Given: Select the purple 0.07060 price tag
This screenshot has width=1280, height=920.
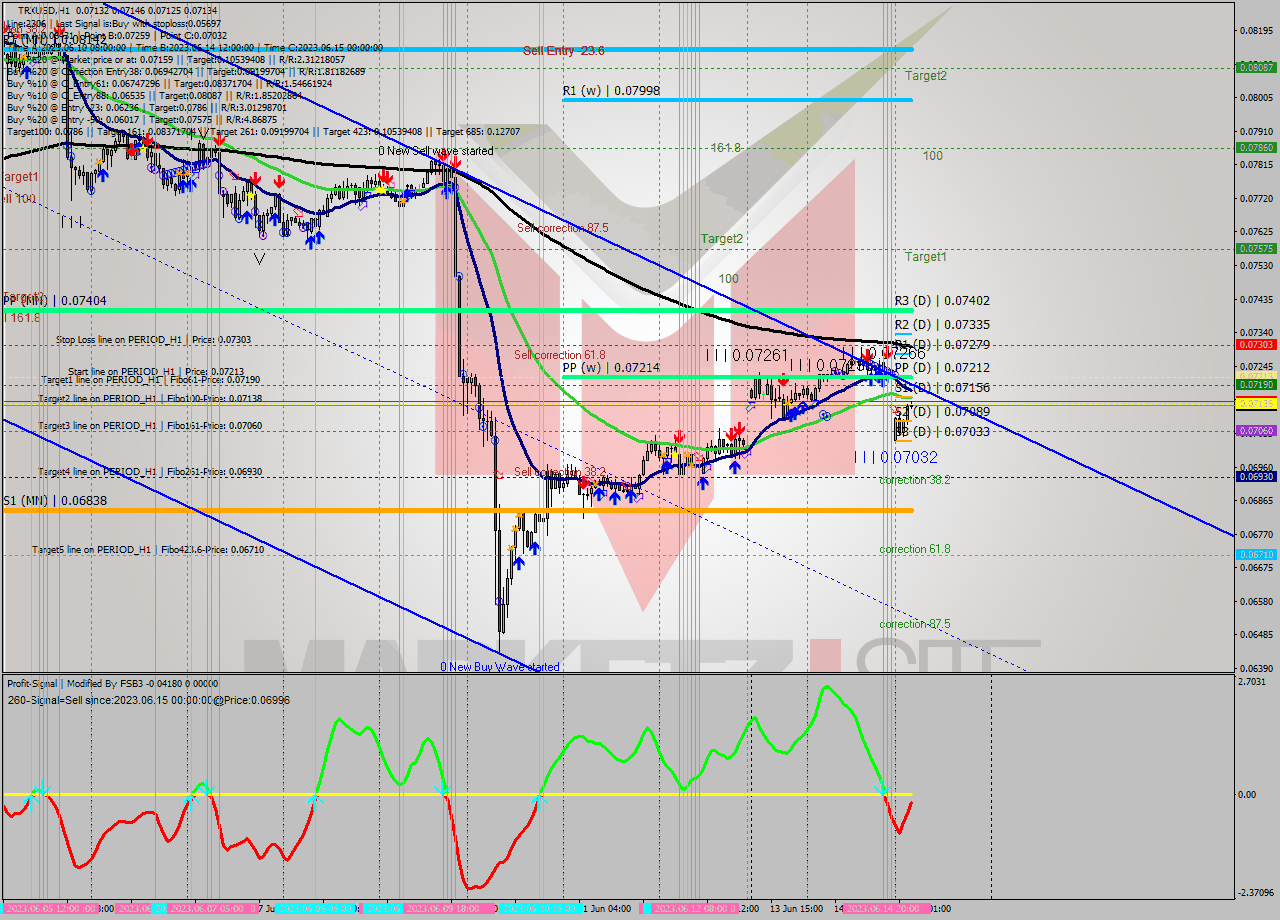Looking at the screenshot, I should (1256, 430).
